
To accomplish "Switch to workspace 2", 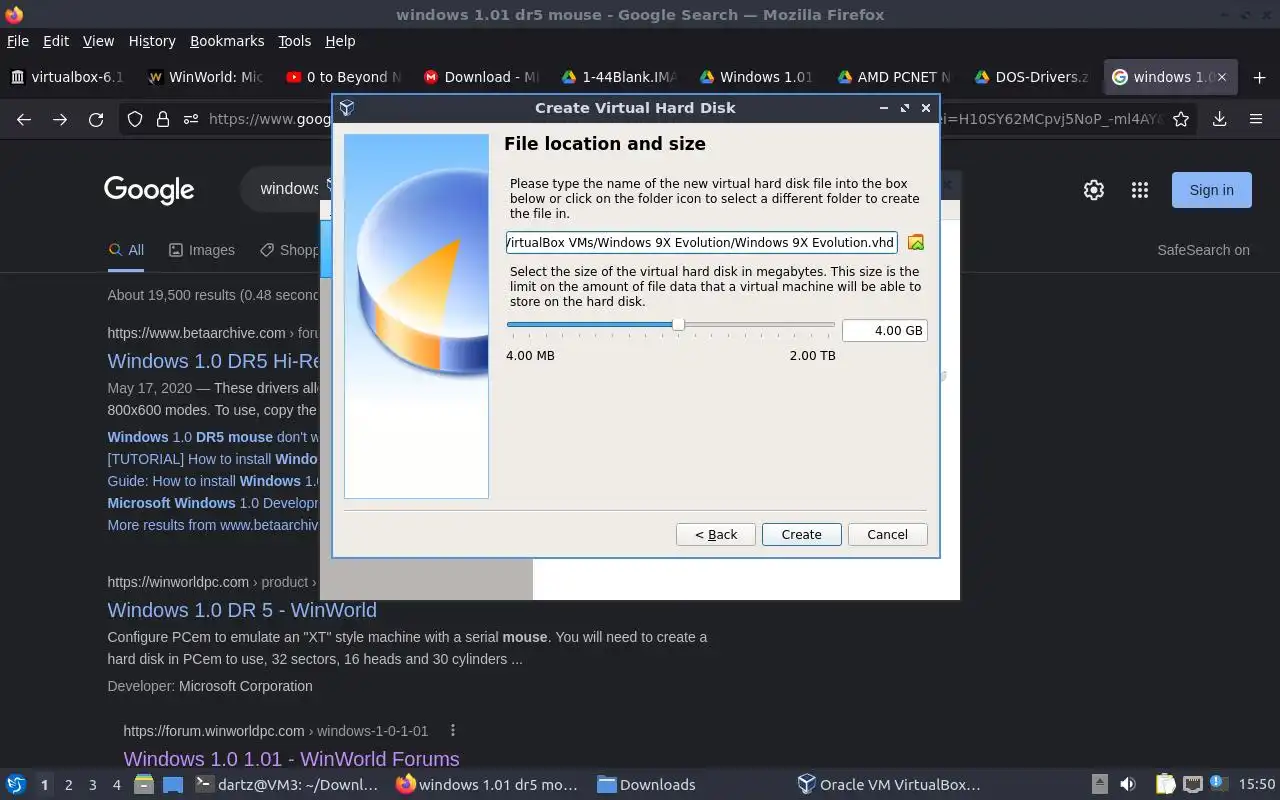I will click(x=68, y=785).
